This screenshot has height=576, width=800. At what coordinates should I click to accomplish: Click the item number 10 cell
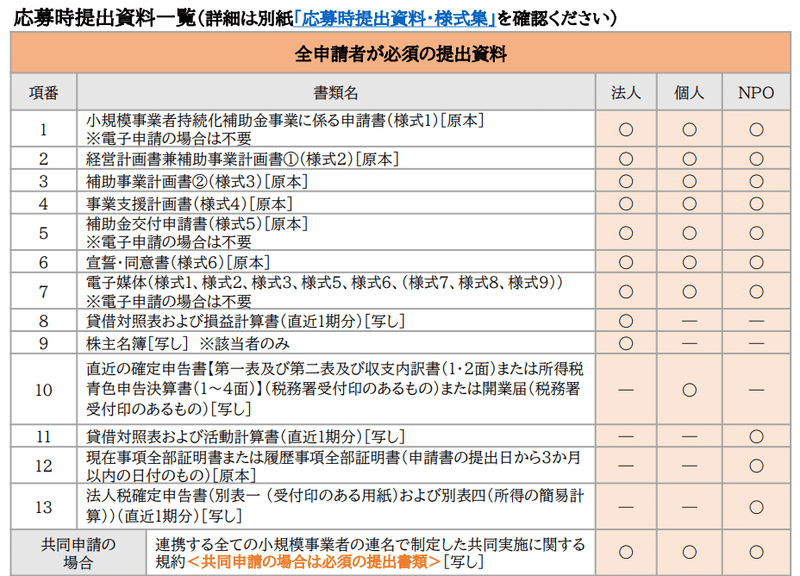coord(44,390)
